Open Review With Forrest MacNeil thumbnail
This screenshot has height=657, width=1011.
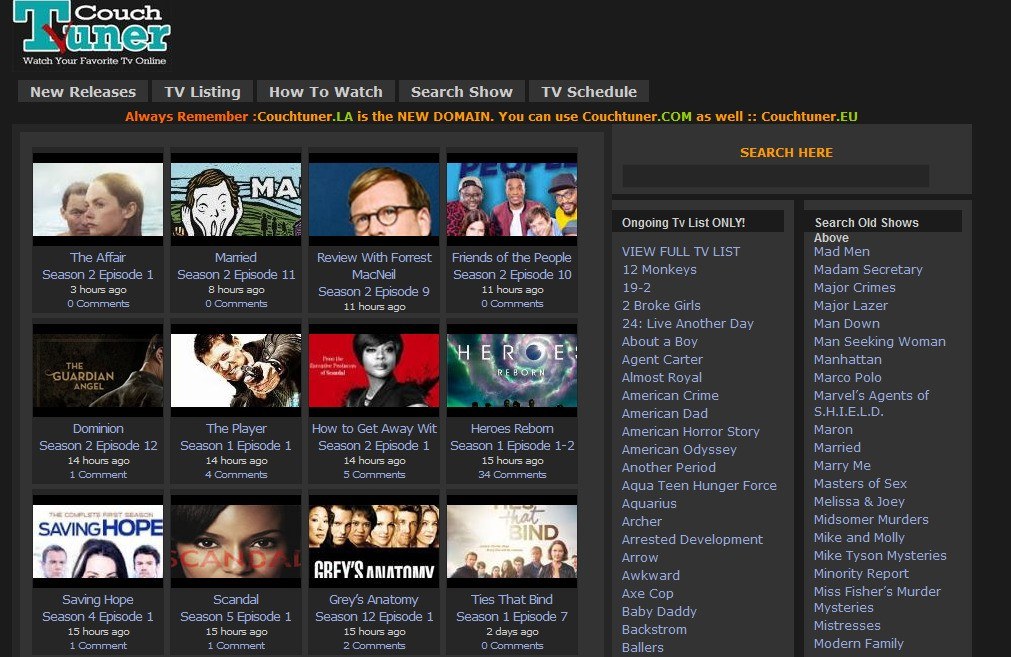(x=374, y=199)
